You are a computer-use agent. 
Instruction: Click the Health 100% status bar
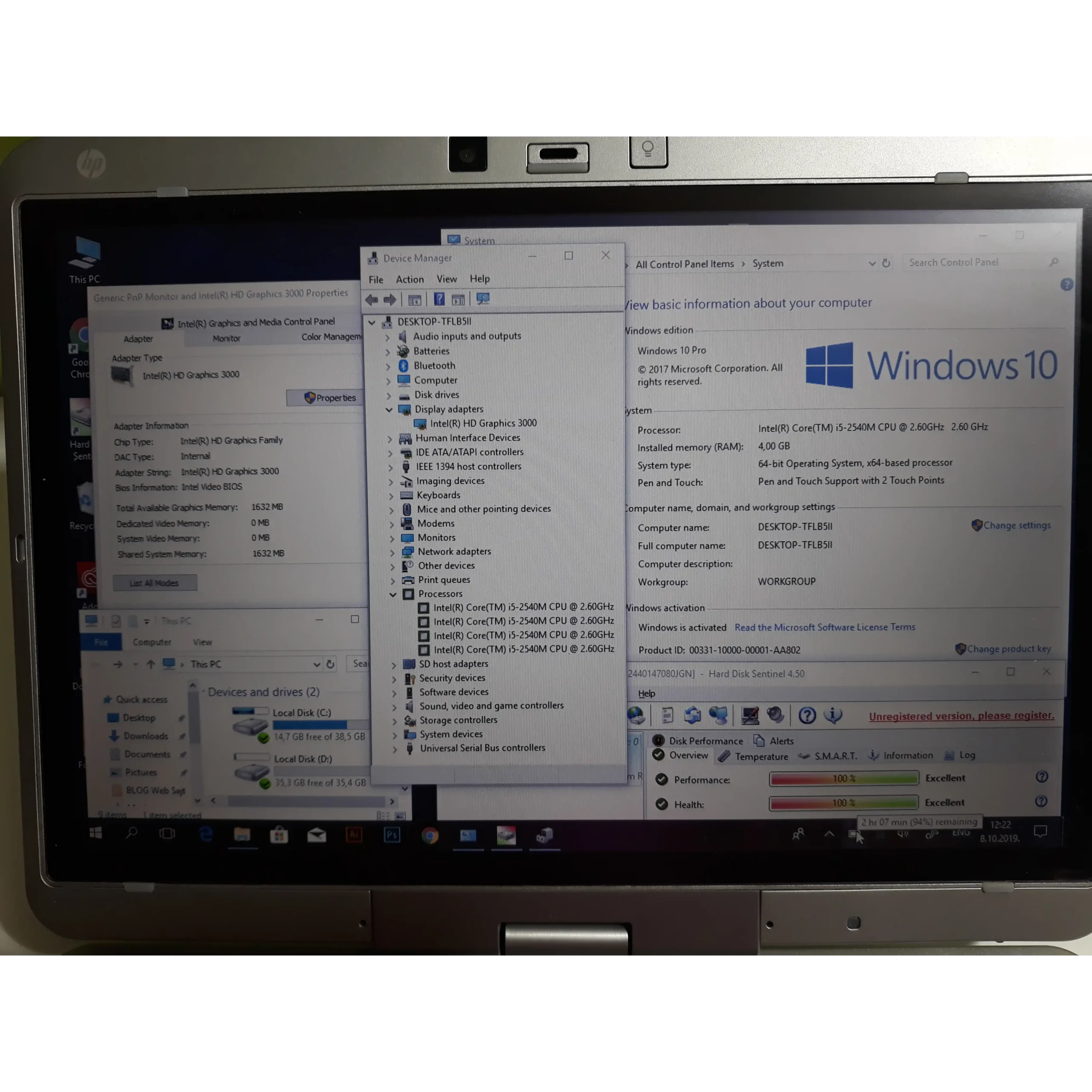[843, 803]
